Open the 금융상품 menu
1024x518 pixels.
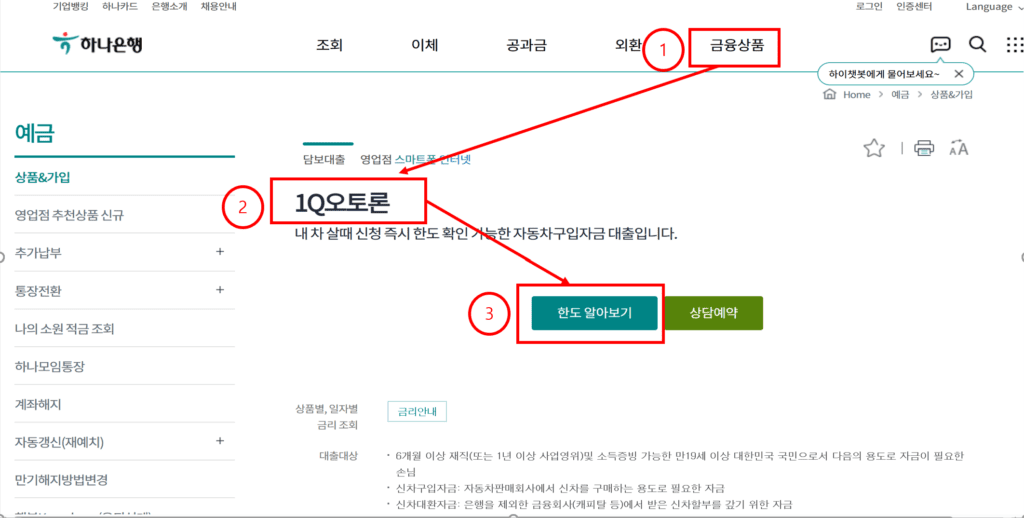737,46
